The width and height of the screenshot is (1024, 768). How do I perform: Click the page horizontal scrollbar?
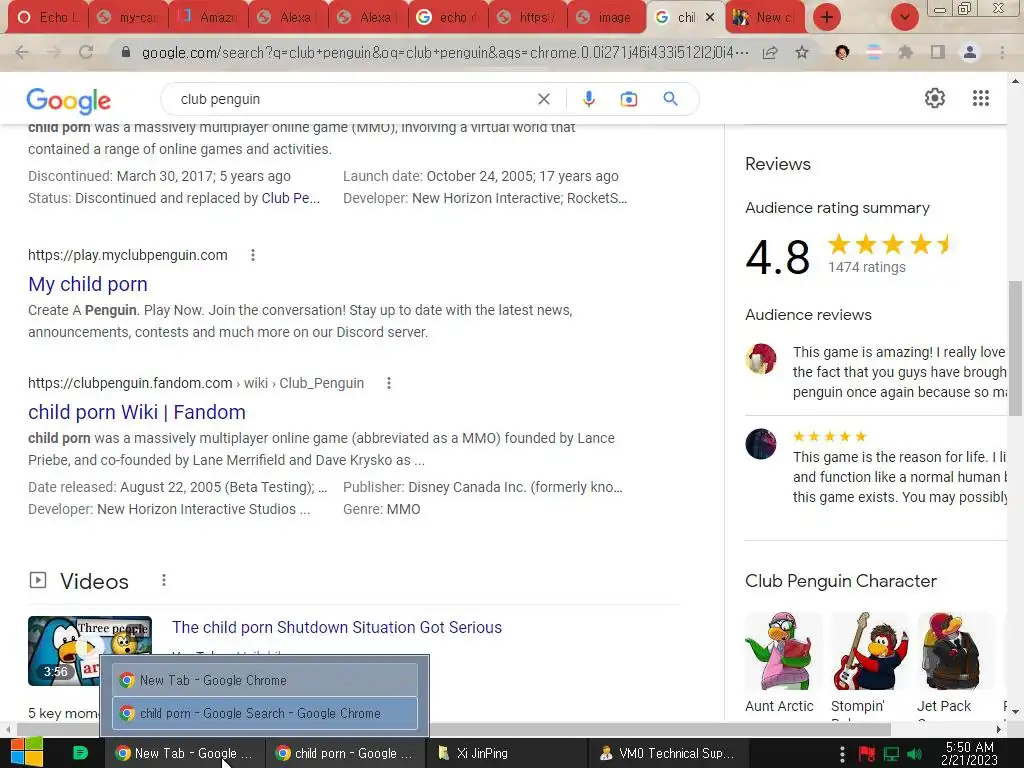click(454, 729)
